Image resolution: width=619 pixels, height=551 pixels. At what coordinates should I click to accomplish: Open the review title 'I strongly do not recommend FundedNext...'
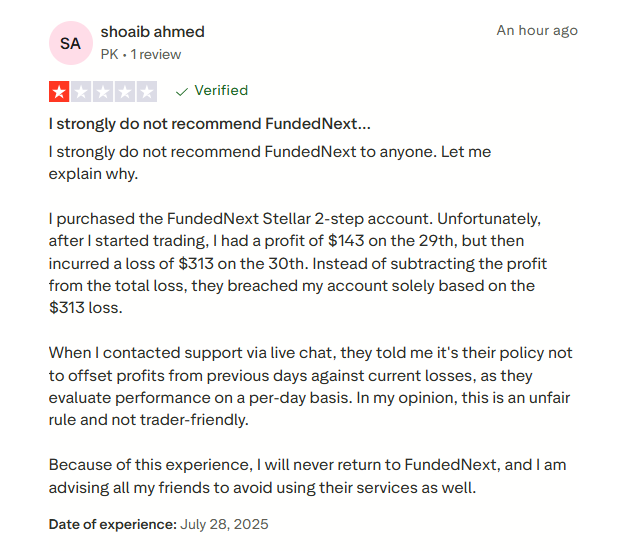coord(210,125)
